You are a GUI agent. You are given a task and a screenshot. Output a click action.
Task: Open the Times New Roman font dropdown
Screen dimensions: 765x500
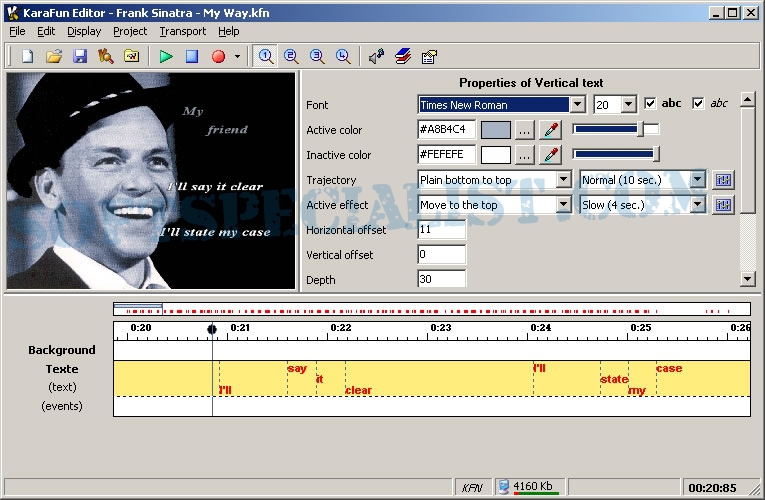pyautogui.click(x=577, y=105)
